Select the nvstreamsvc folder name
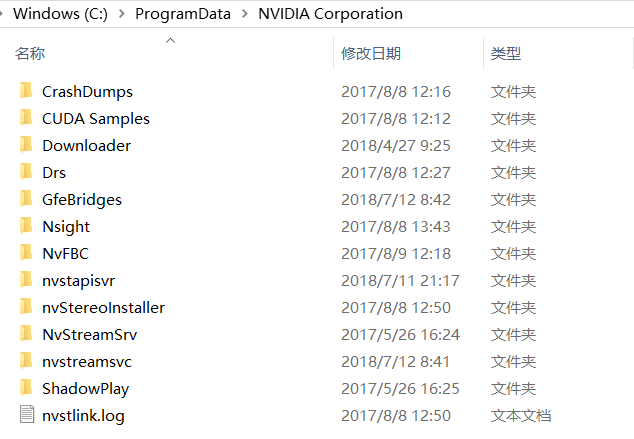Image resolution: width=634 pixels, height=439 pixels. [87, 362]
